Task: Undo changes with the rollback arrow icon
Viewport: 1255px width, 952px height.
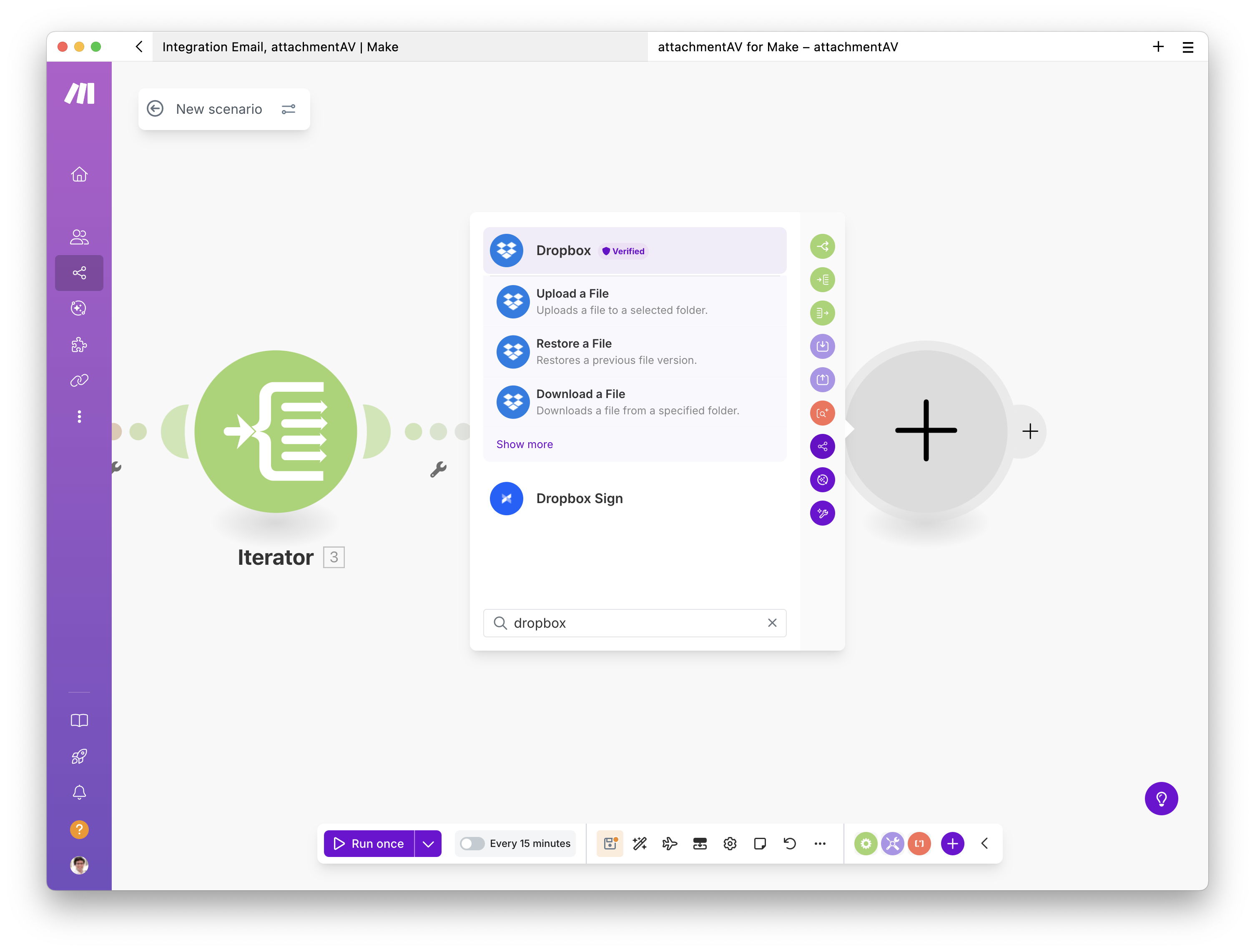Action: 791,844
